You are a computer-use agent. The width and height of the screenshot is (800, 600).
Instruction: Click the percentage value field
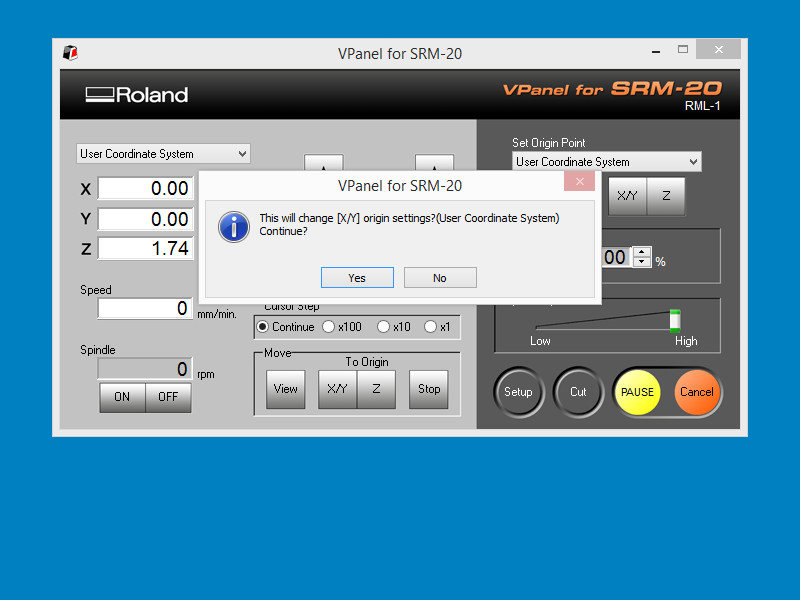click(x=616, y=257)
